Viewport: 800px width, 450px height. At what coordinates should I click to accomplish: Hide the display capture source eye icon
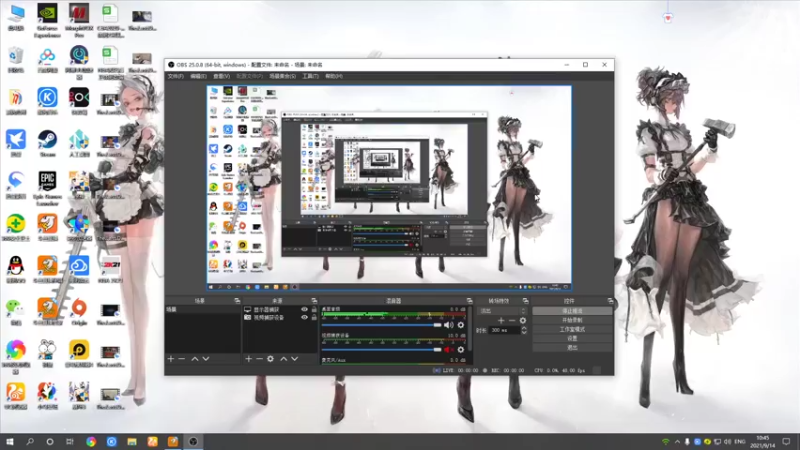[x=305, y=310]
